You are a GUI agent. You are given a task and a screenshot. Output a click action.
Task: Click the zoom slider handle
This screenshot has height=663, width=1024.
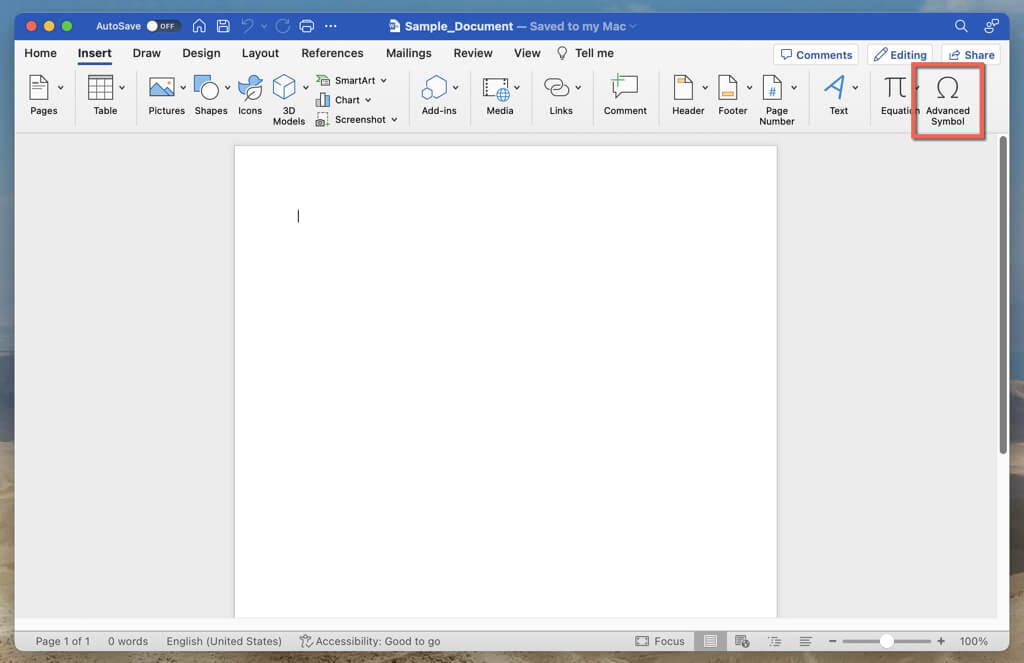point(886,641)
